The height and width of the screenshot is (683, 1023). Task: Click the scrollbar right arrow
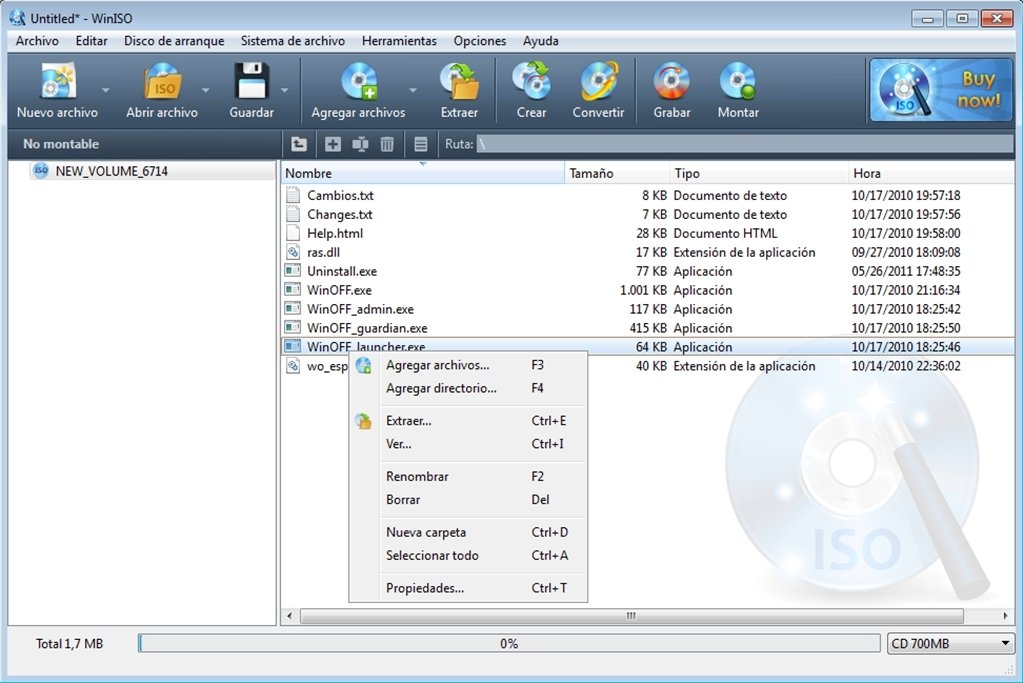[1005, 616]
